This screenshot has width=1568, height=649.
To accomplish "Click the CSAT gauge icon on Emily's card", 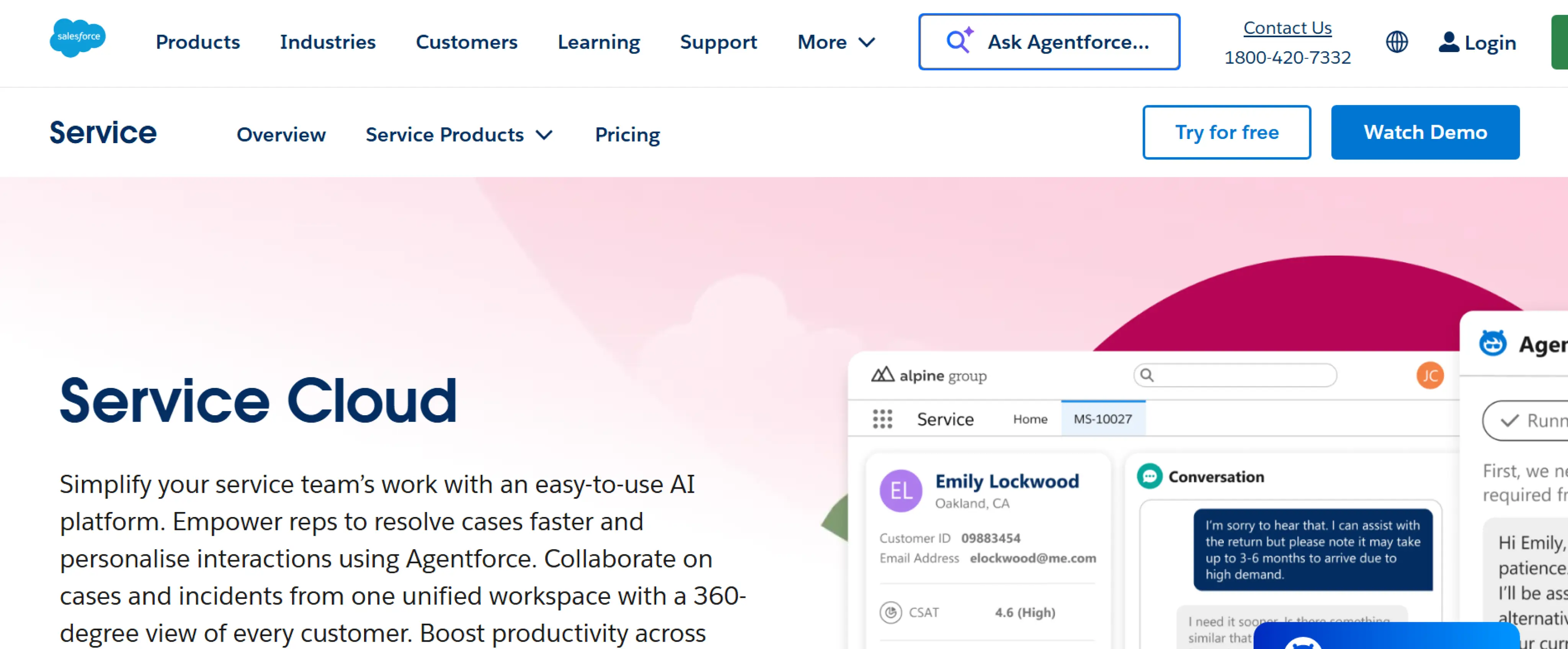I will point(890,613).
